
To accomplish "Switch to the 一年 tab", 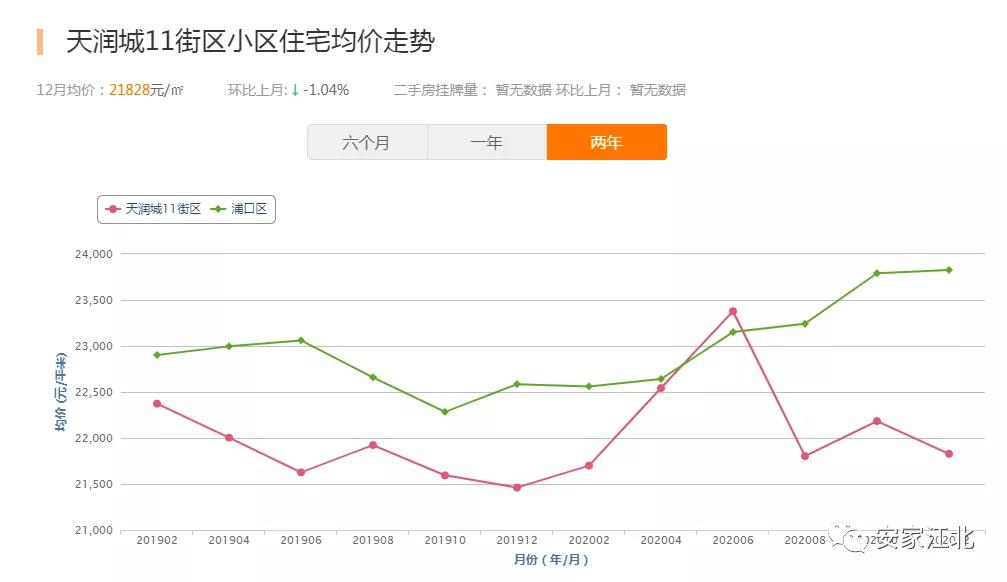I will 486,142.
